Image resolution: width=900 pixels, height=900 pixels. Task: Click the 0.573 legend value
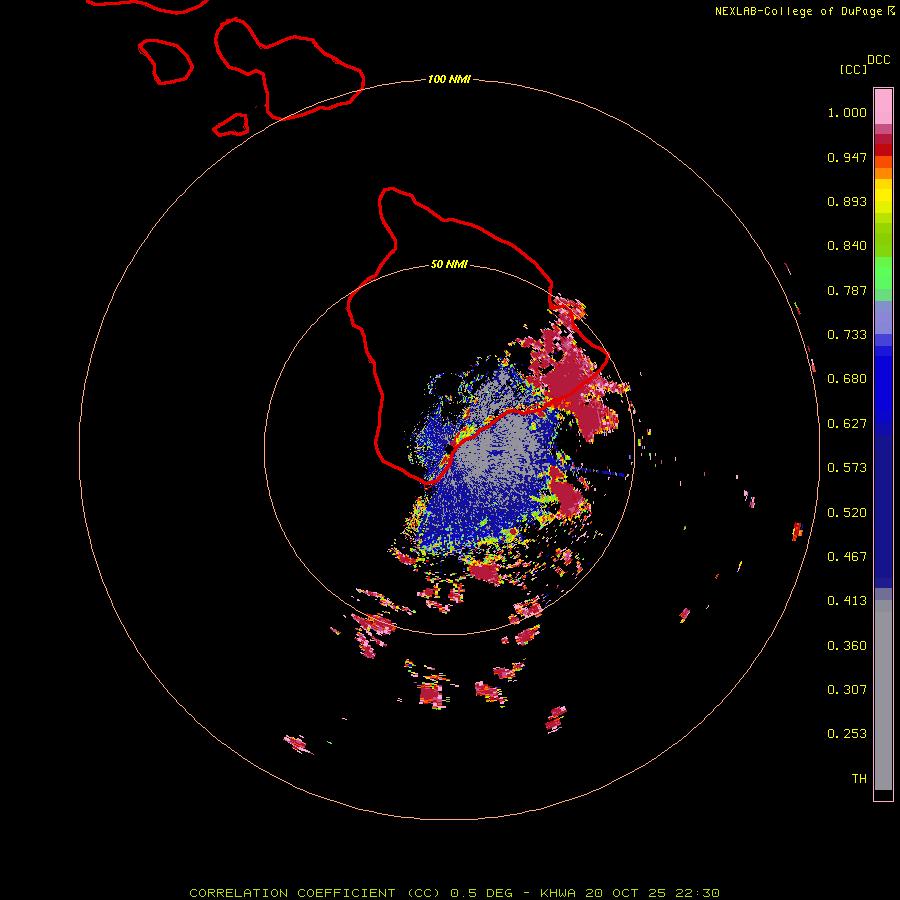coord(847,468)
